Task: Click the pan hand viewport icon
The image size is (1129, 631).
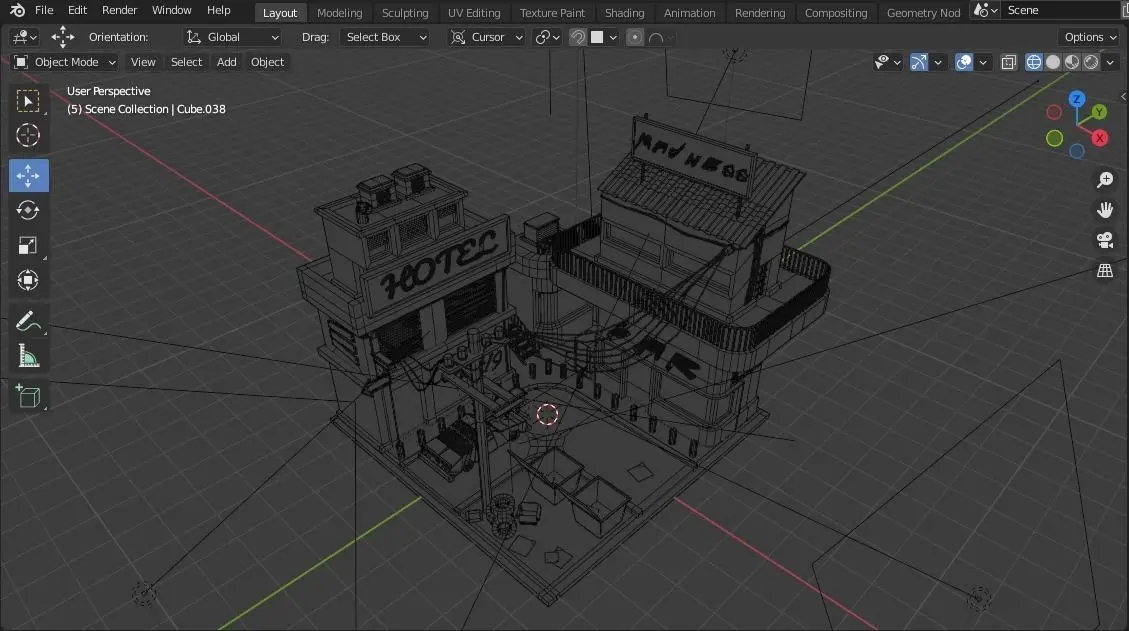Action: click(x=1105, y=210)
